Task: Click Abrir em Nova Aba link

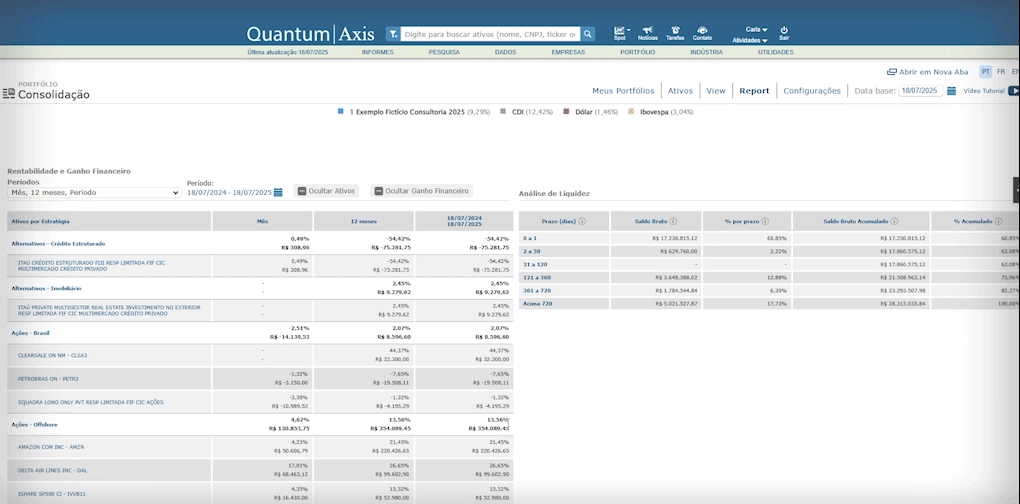Action: [x=931, y=72]
